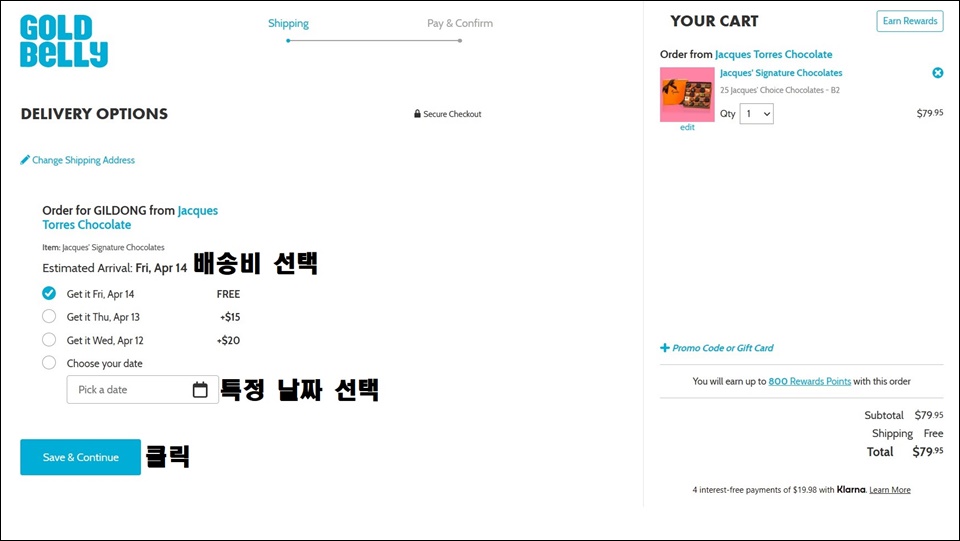Image resolution: width=960 pixels, height=541 pixels.
Task: Click Klarna Learn More link
Action: pos(890,490)
